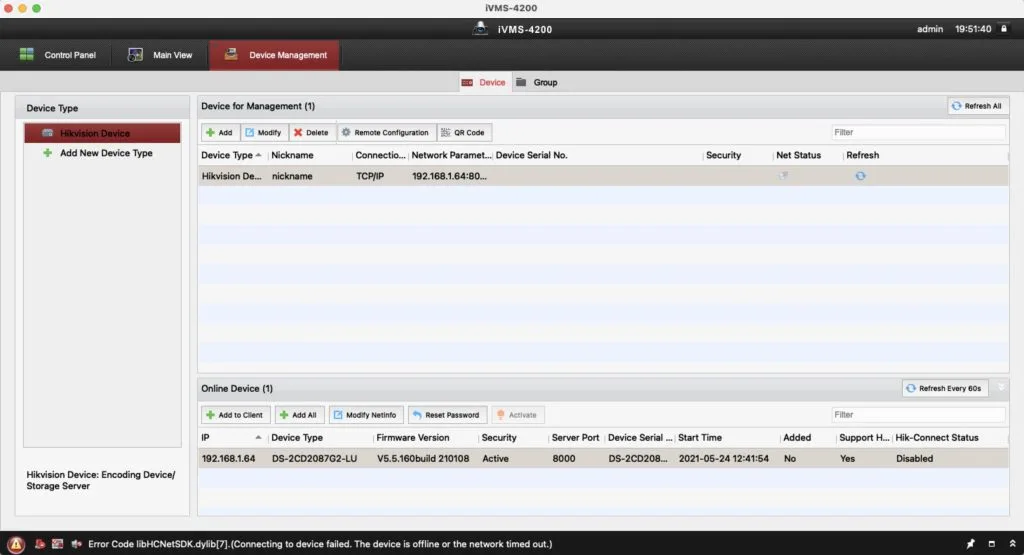Click the Filter field in the Online Device panel

(918, 415)
